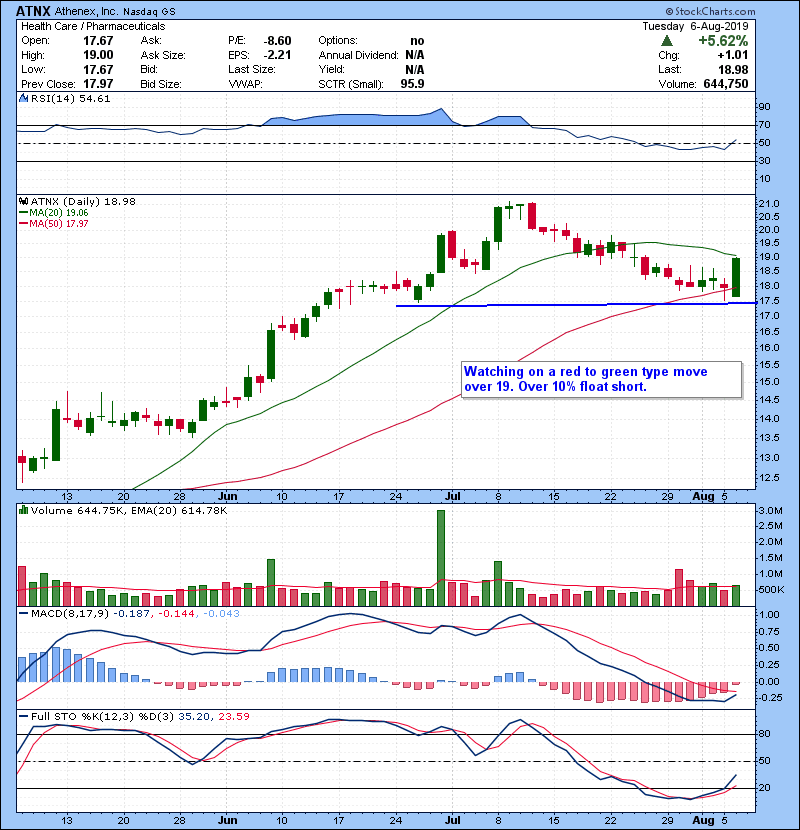This screenshot has height=830, width=800.
Task: Click the green MA(20) legend line marker
Action: [x=23, y=213]
